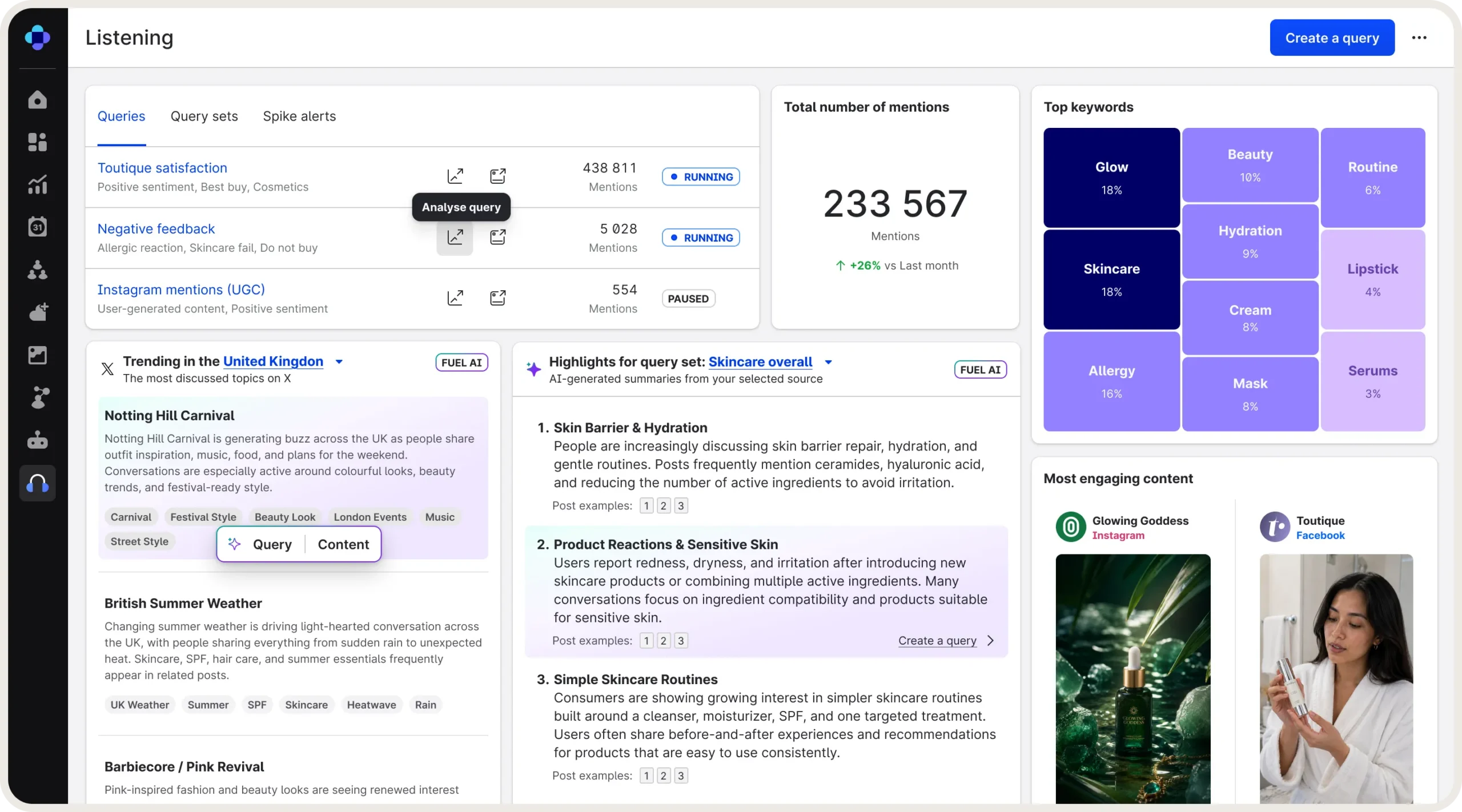Open the Toutique satisfaction query link
The image size is (1462, 812).
[x=162, y=168]
